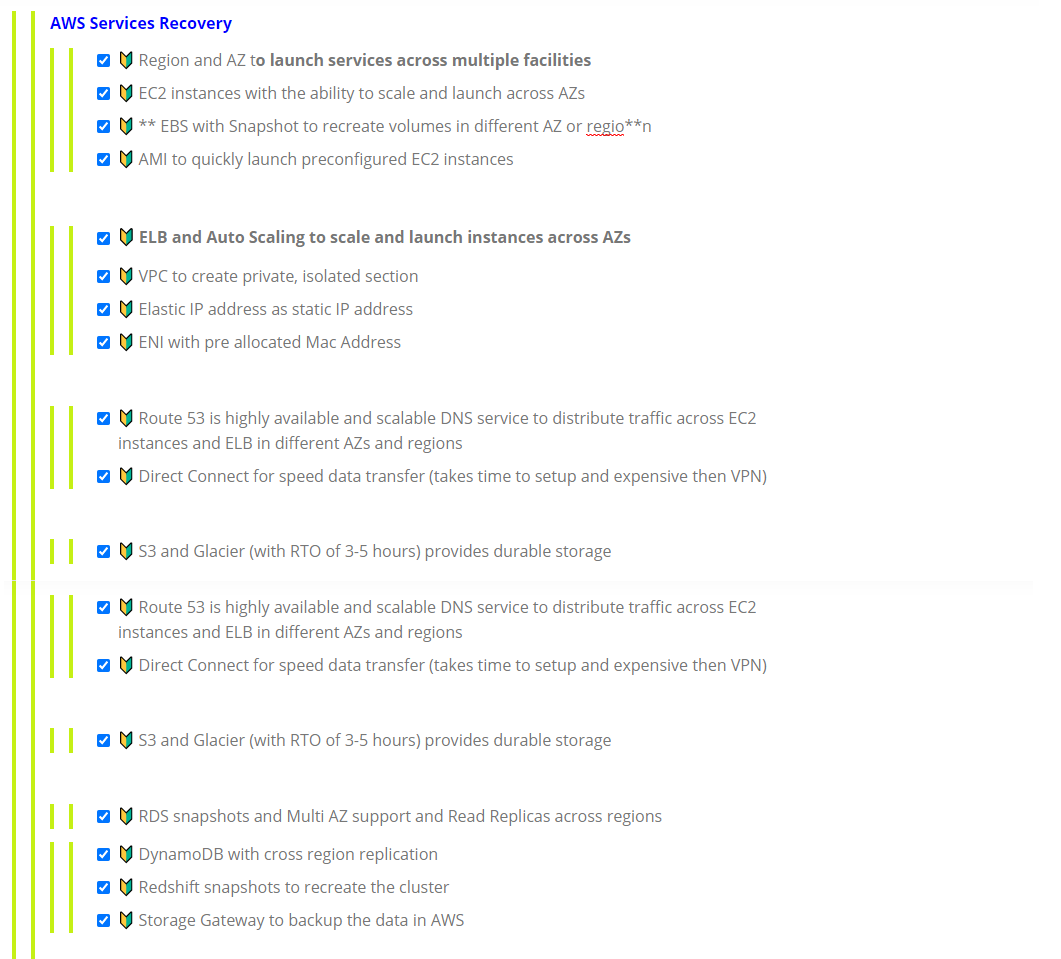Toggle the Redshift snapshots checkbox
This screenshot has width=1061, height=959.
coord(104,888)
